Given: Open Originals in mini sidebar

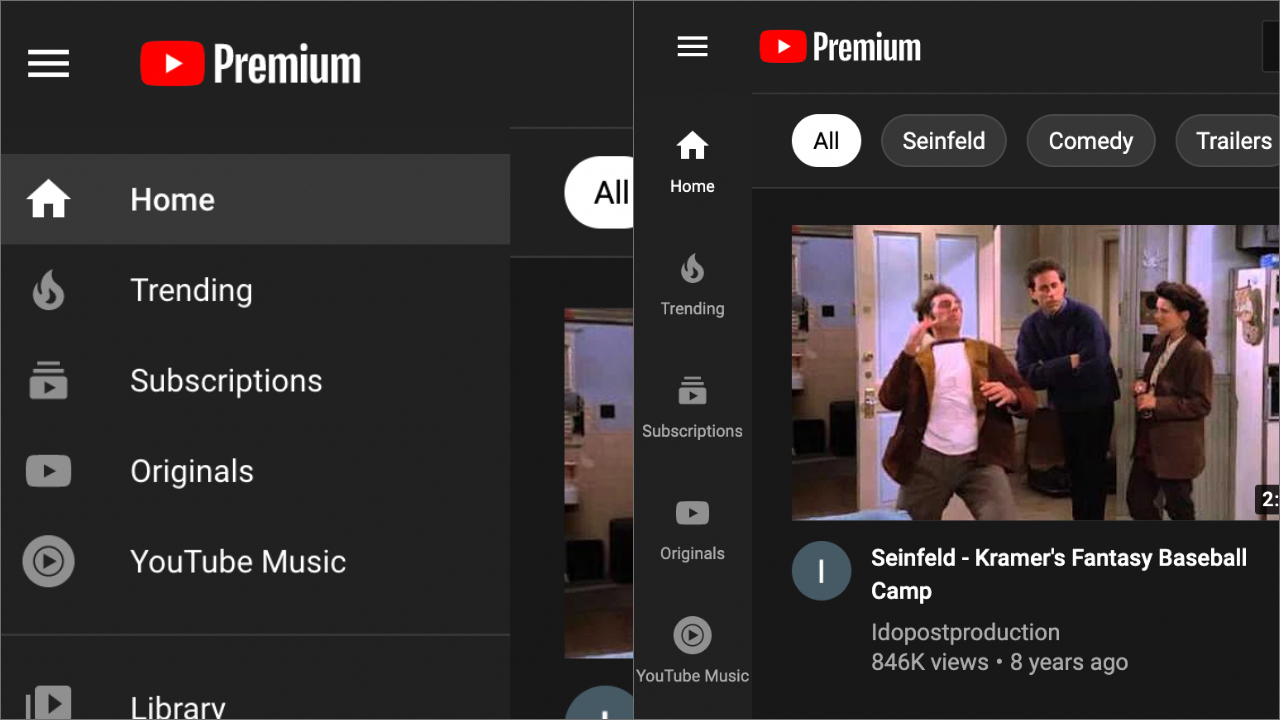Looking at the screenshot, I should (x=692, y=530).
